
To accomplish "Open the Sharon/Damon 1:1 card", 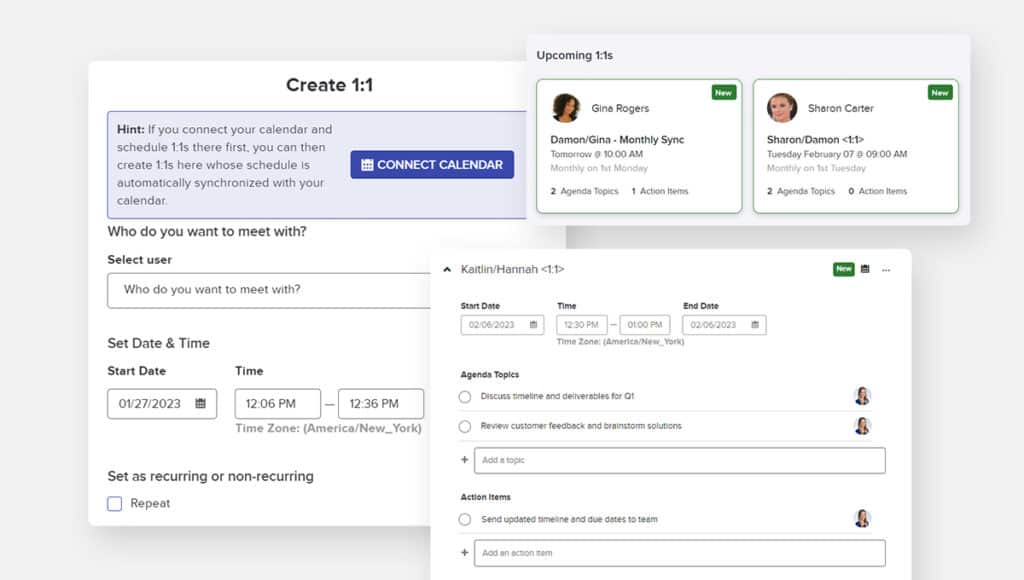I will pos(855,146).
